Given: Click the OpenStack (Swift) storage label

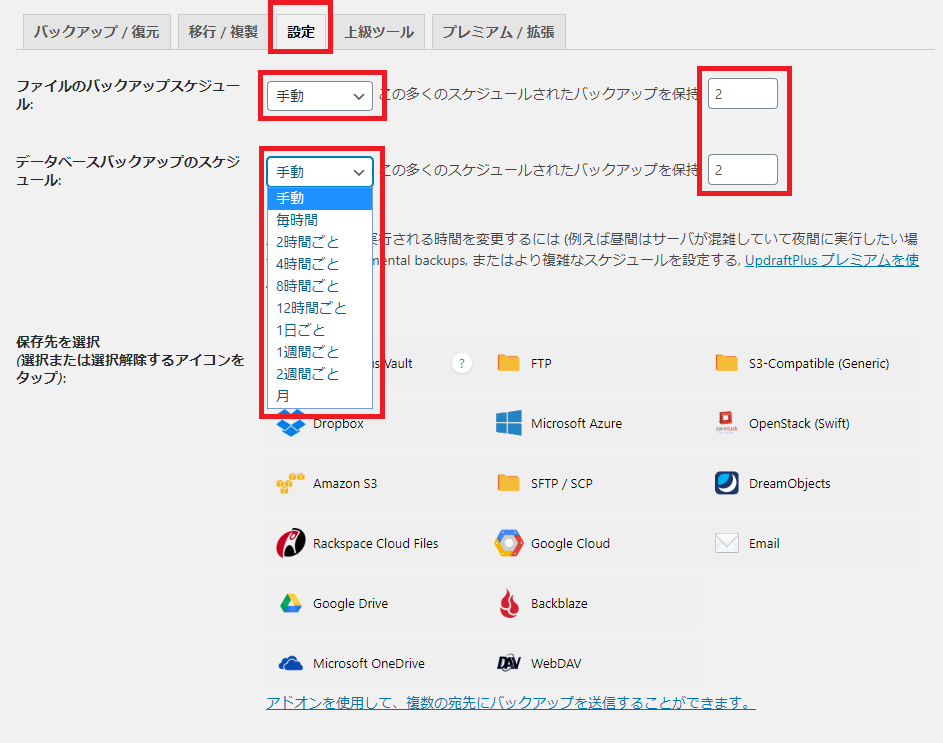Looking at the screenshot, I should tap(799, 424).
